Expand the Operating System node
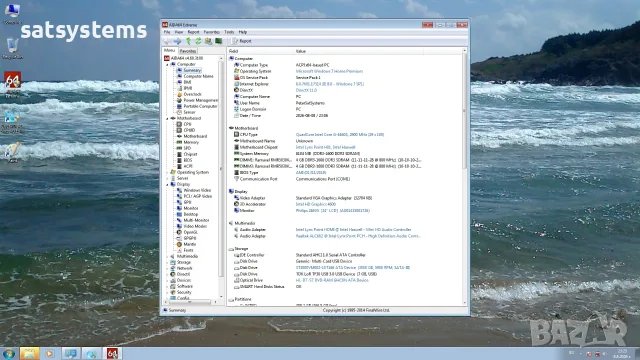The width and height of the screenshot is (640, 360). (167, 172)
